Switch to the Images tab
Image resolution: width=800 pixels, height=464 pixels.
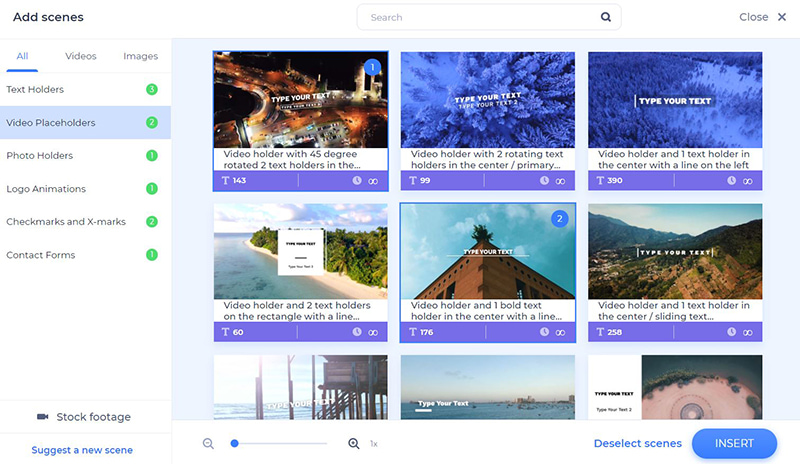coord(140,56)
